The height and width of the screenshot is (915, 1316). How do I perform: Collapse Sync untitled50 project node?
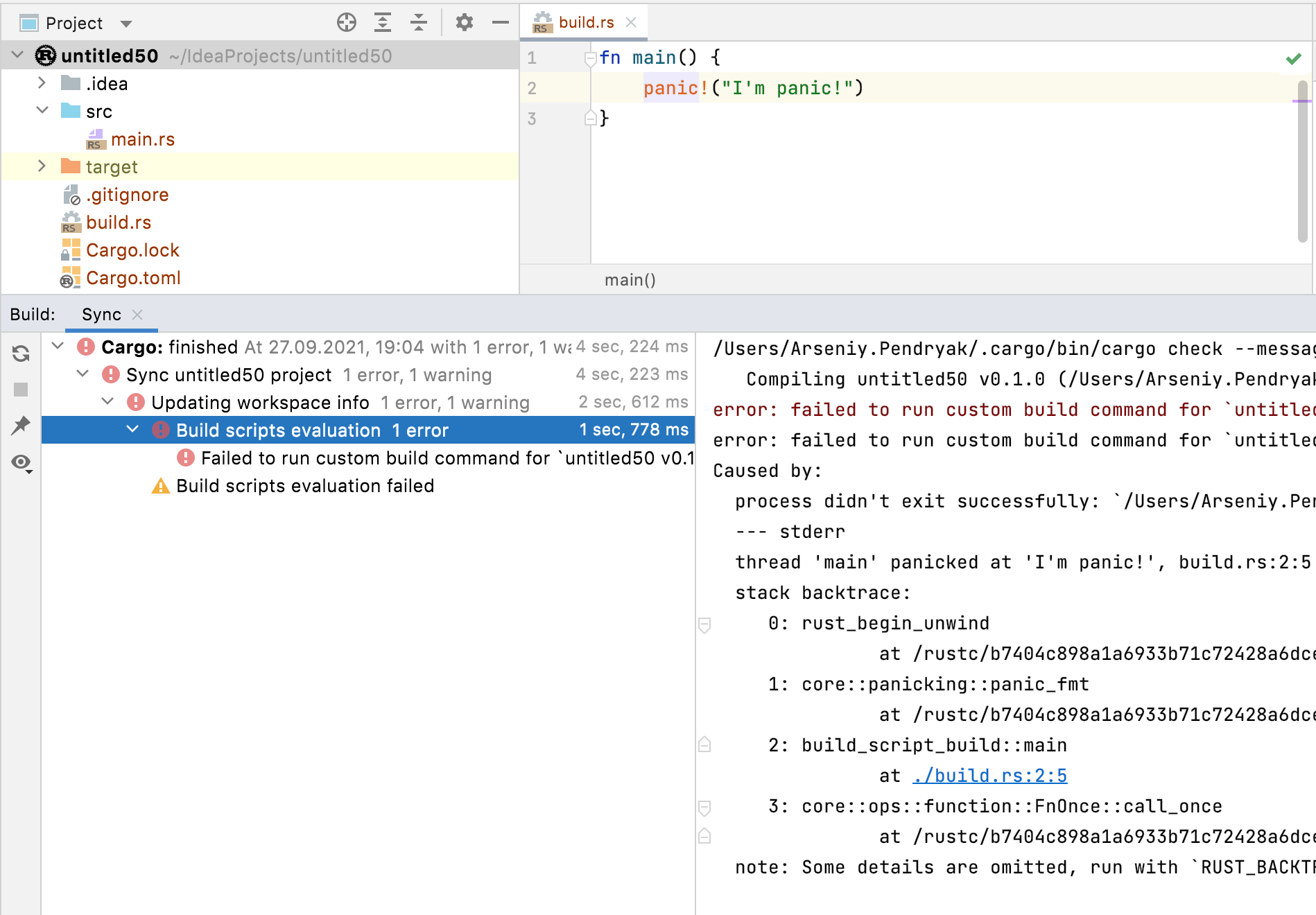(83, 374)
